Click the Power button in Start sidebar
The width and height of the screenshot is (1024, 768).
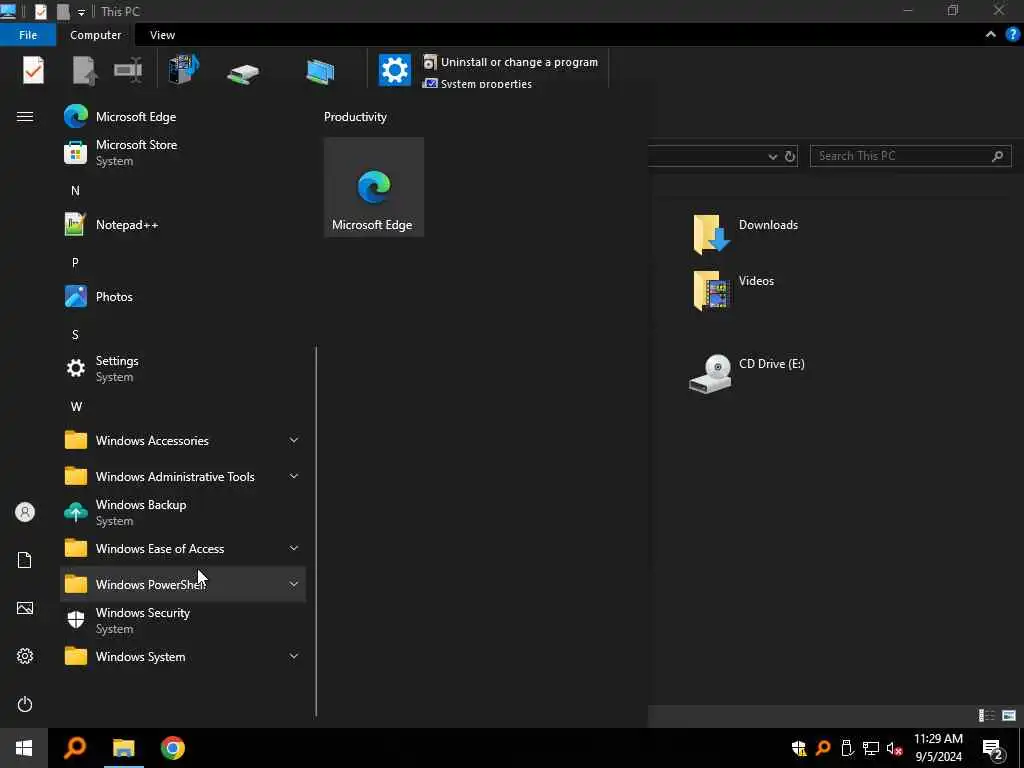(25, 704)
